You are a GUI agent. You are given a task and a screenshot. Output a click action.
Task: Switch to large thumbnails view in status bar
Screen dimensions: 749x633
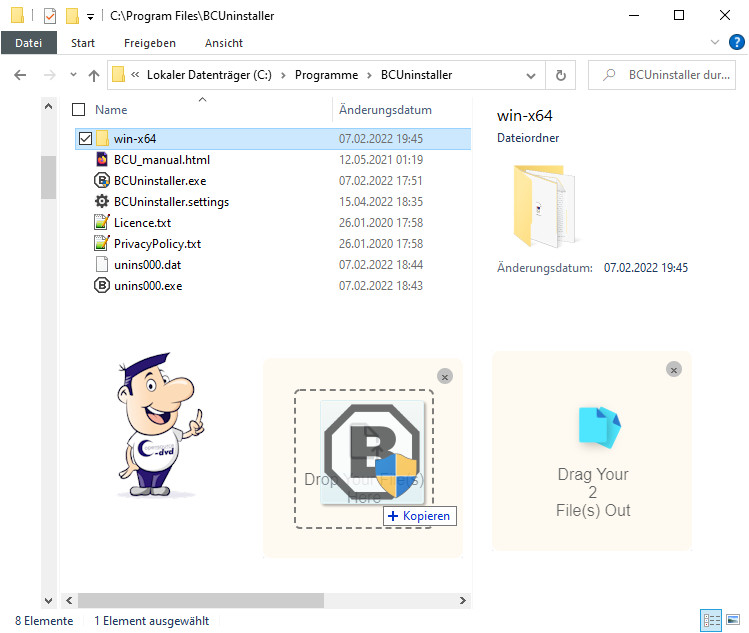click(x=735, y=621)
